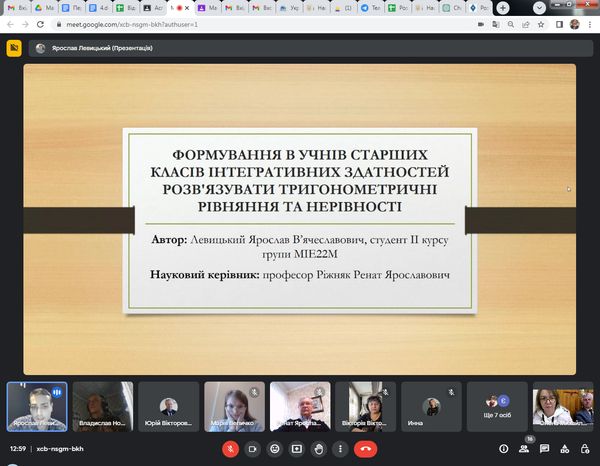Screen dimensions: 600x466
Task: Open the Activities panel
Action: pos(565,449)
